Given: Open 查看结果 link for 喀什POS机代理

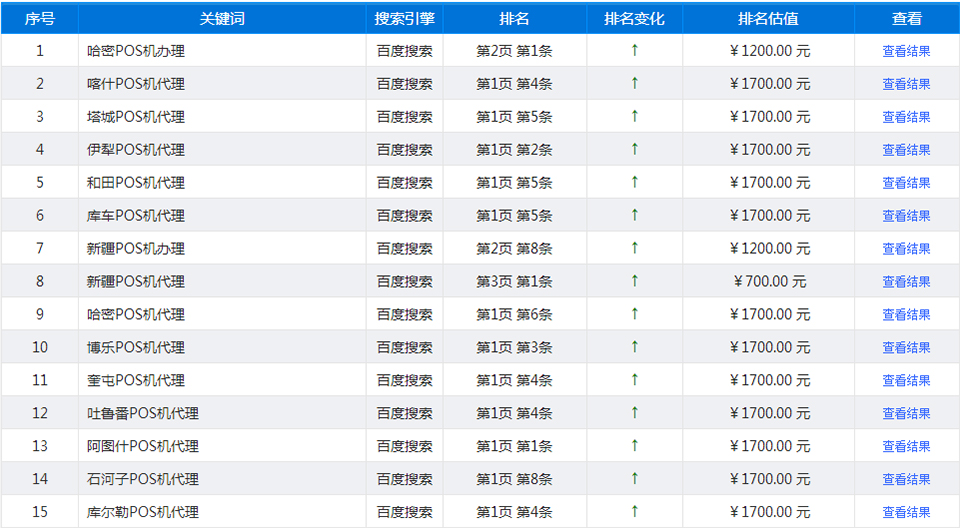Looking at the screenshot, I should (906, 84).
